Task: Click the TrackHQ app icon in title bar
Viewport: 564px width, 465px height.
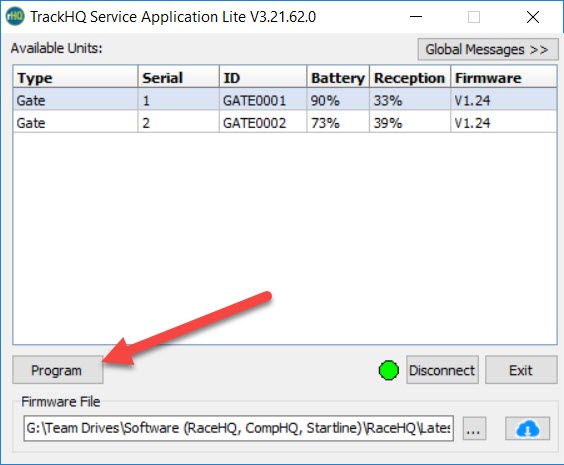Action: (15, 17)
